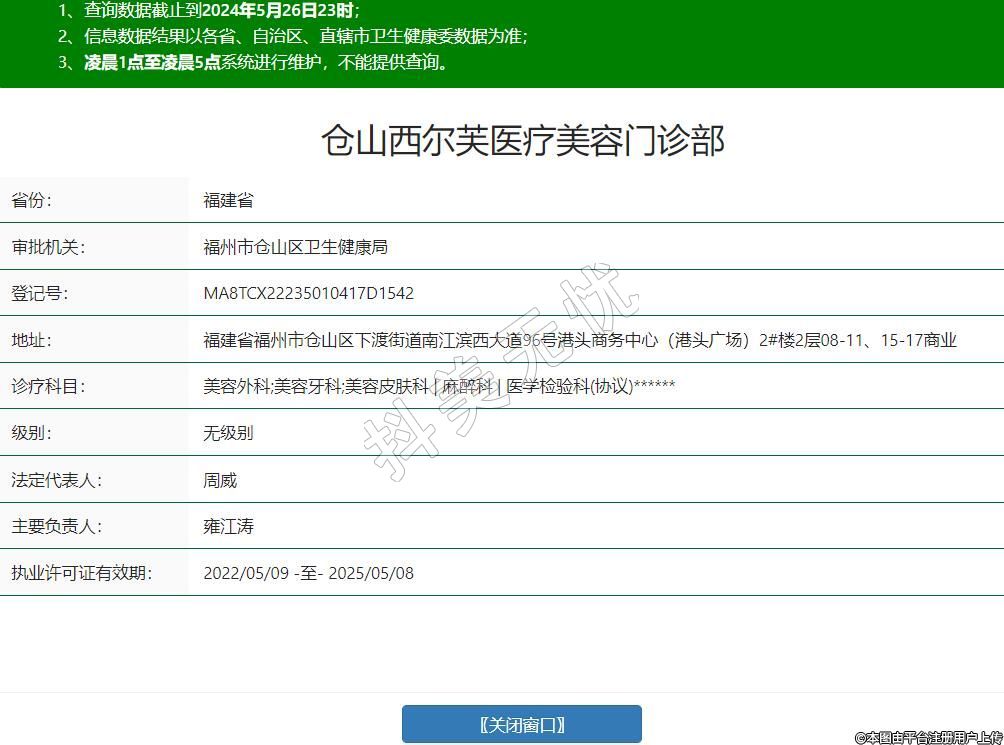This screenshot has width=1004, height=745.
Task: Click the clinic title 仓山西尔芙医疗美容门诊部
Action: pyautogui.click(x=522, y=141)
